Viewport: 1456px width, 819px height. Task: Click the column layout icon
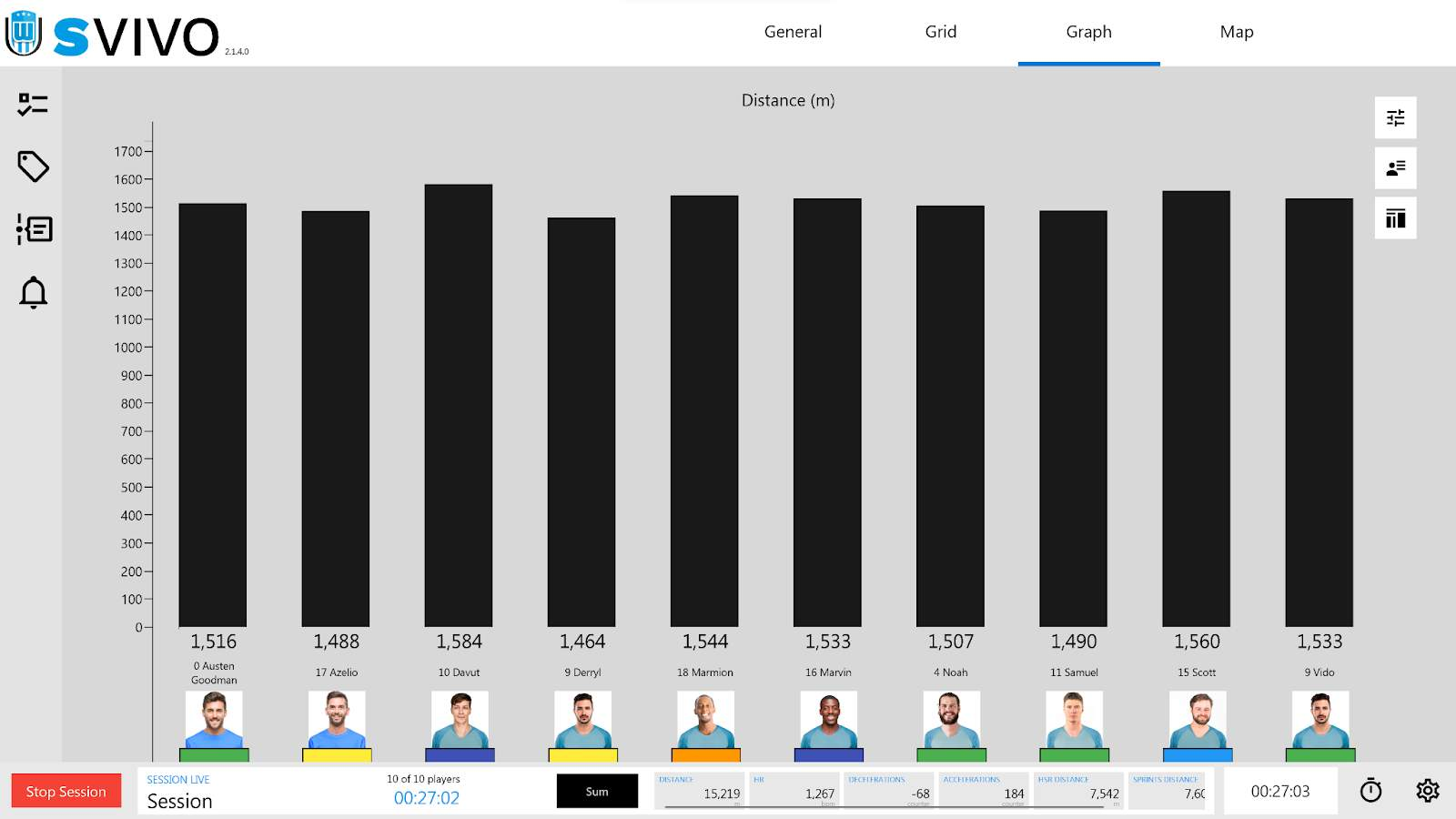tap(1395, 218)
